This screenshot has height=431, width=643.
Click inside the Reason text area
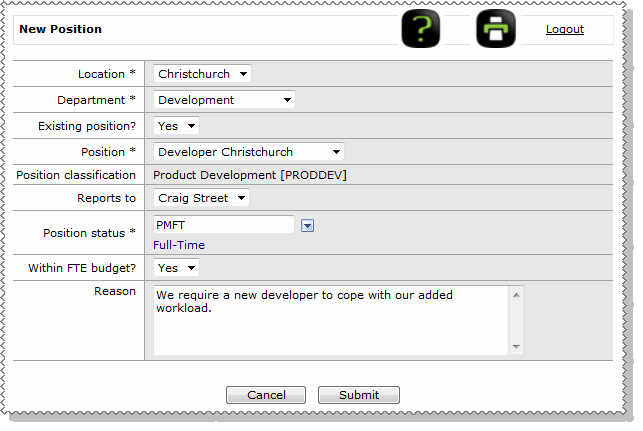331,320
